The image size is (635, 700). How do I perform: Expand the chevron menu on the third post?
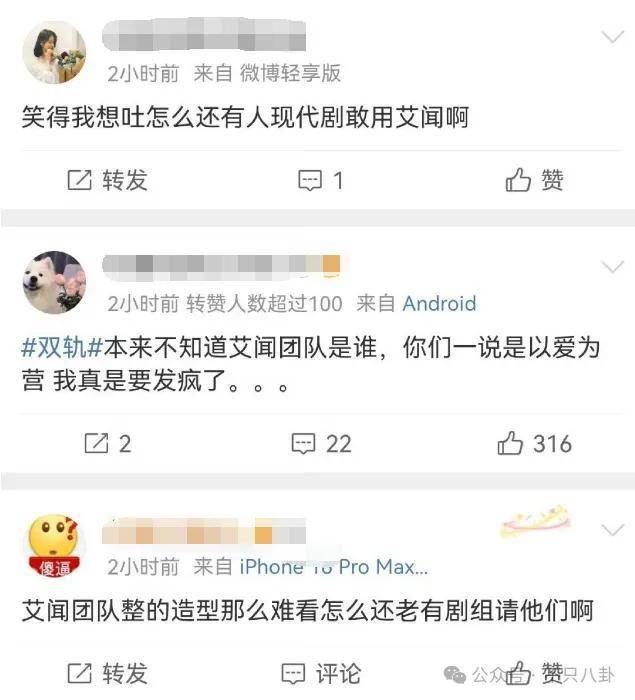(x=613, y=530)
